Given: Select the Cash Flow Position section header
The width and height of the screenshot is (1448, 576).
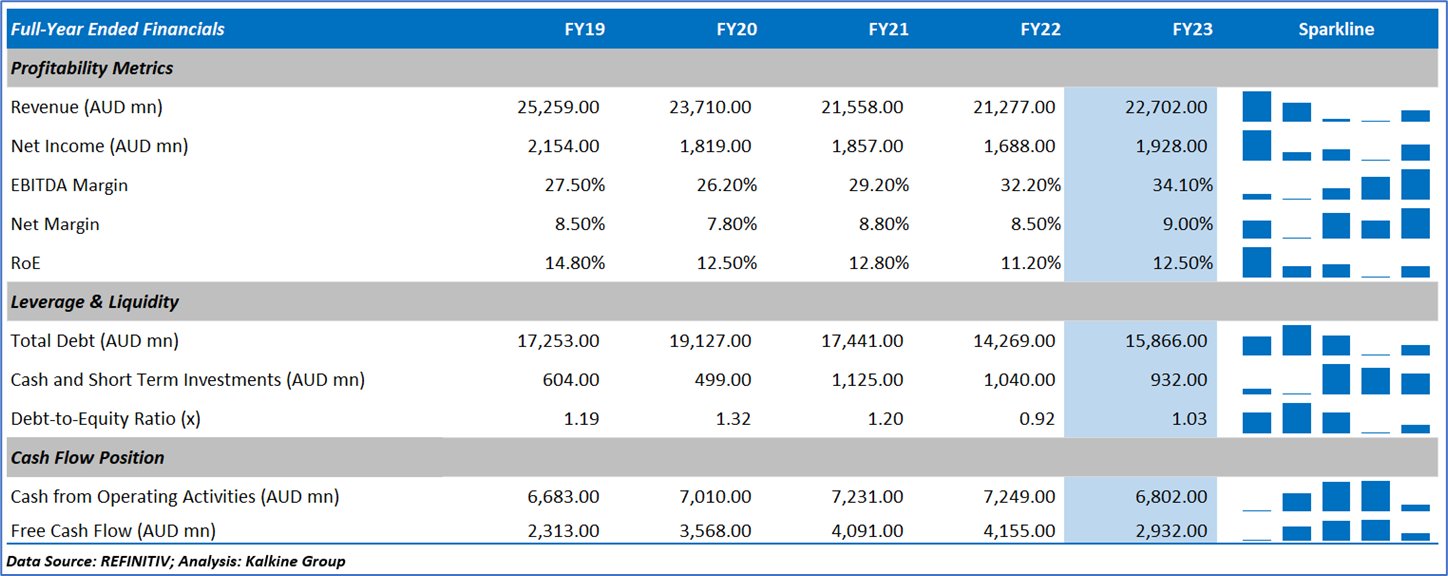Looking at the screenshot, I should (x=87, y=457).
